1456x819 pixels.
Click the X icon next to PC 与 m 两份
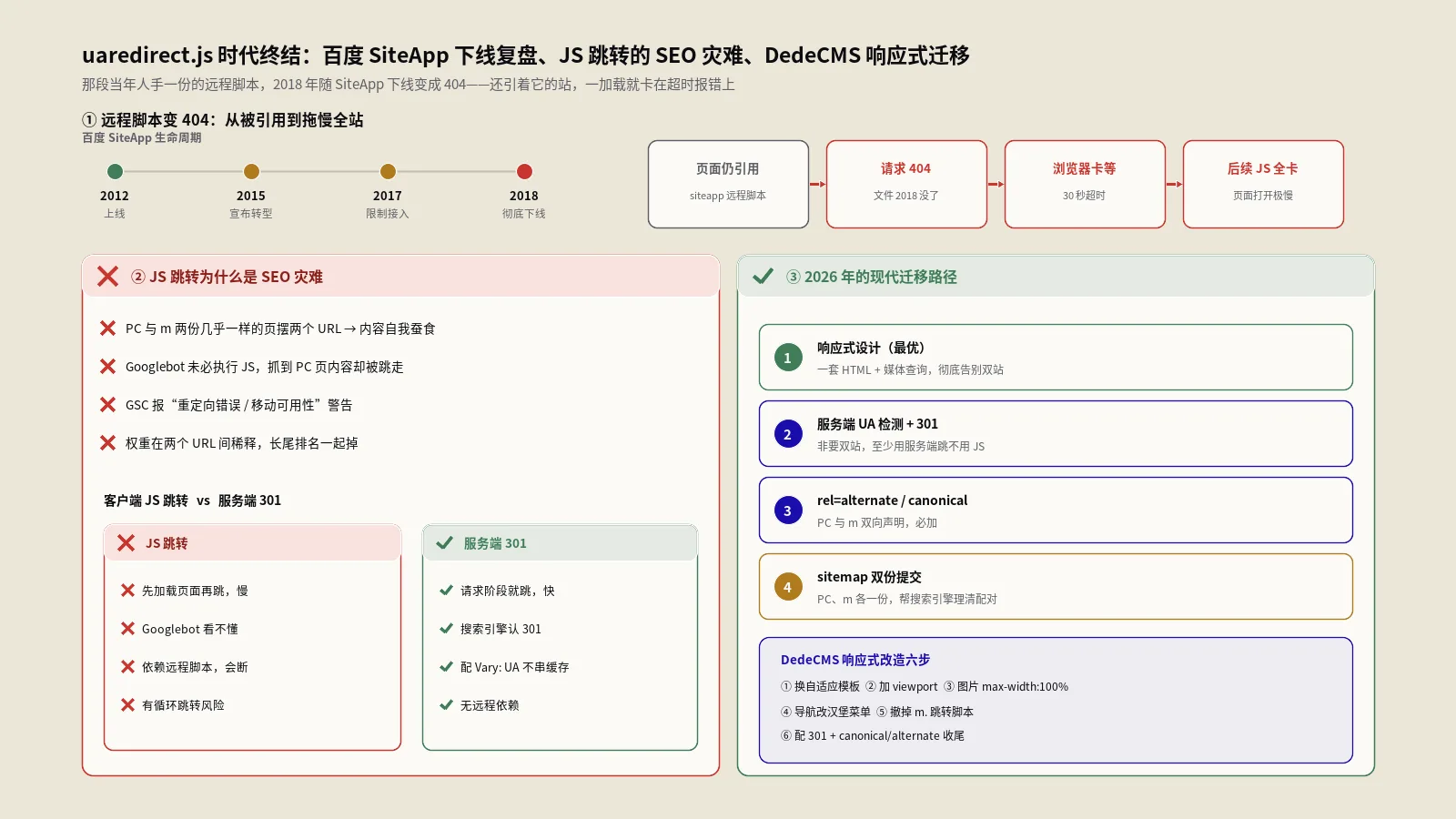107,329
